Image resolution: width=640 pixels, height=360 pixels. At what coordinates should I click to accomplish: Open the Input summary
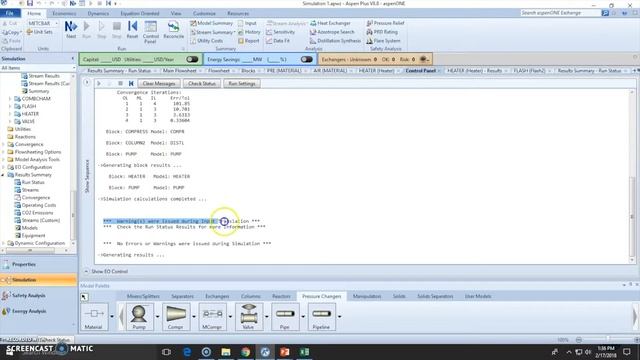pyautogui.click(x=247, y=23)
